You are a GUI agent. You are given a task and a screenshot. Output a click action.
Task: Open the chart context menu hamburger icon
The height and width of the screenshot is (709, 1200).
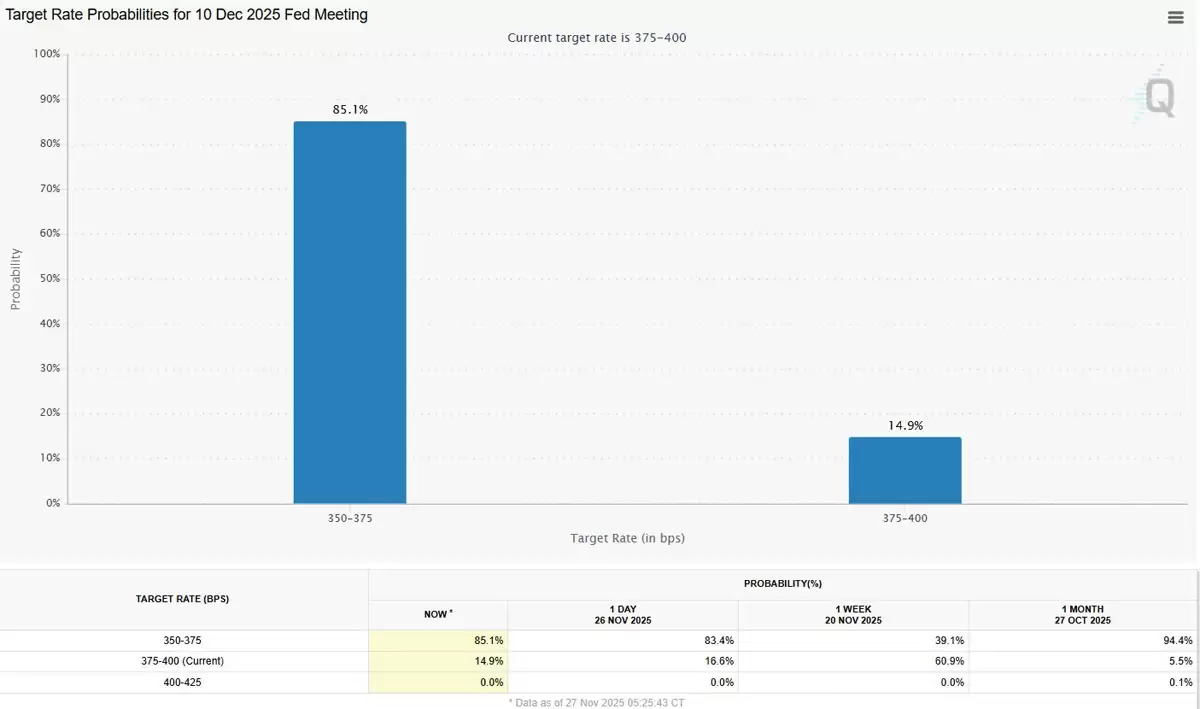(1175, 16)
